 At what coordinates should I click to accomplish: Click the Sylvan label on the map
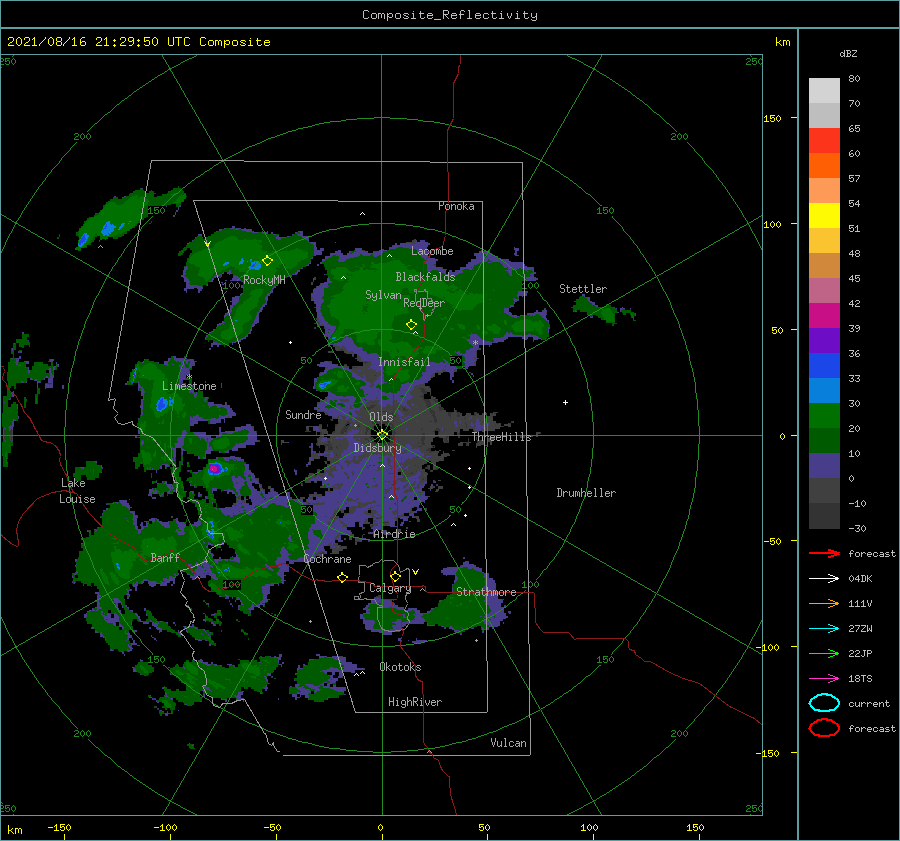point(383,295)
